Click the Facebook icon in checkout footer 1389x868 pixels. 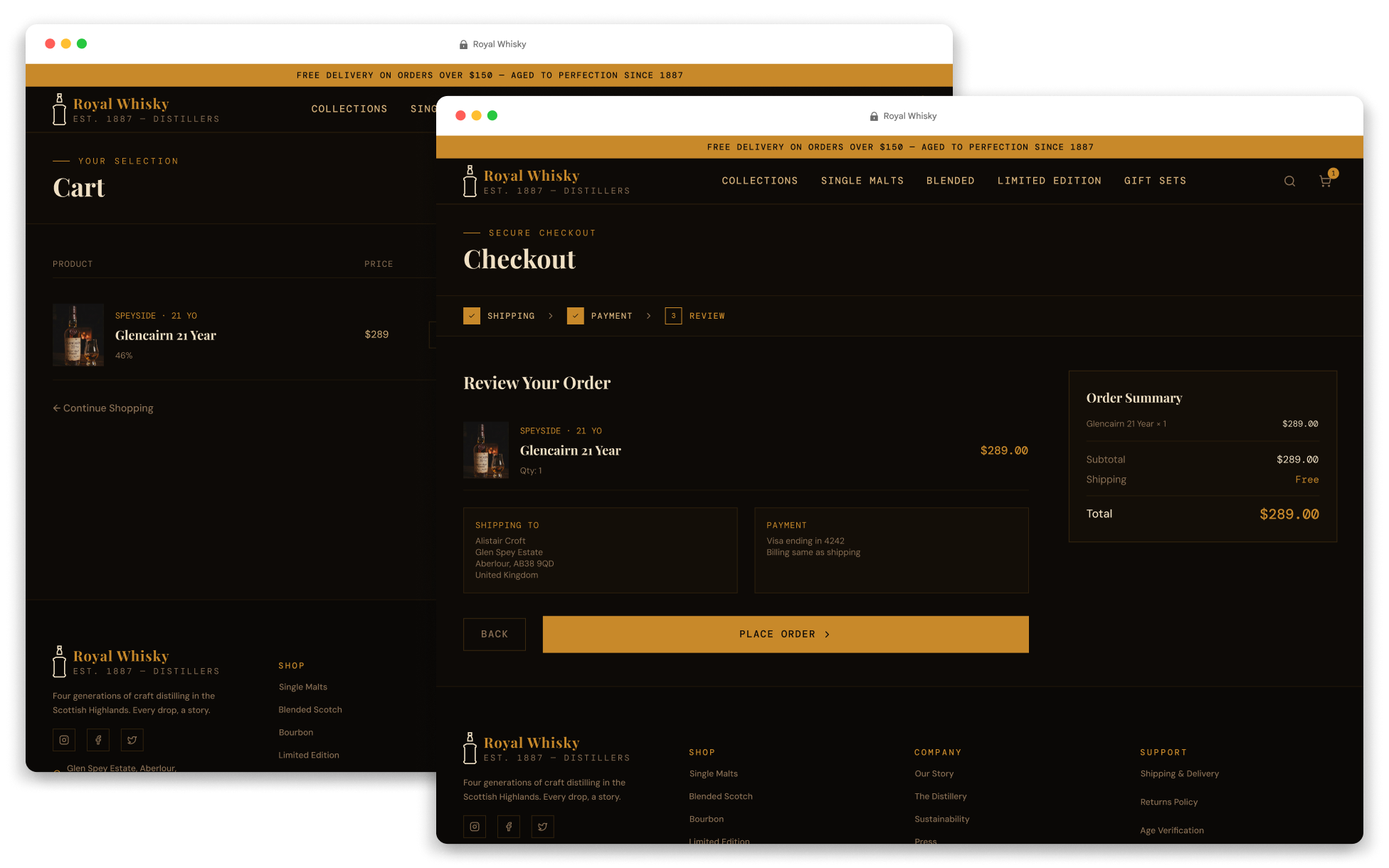509,827
